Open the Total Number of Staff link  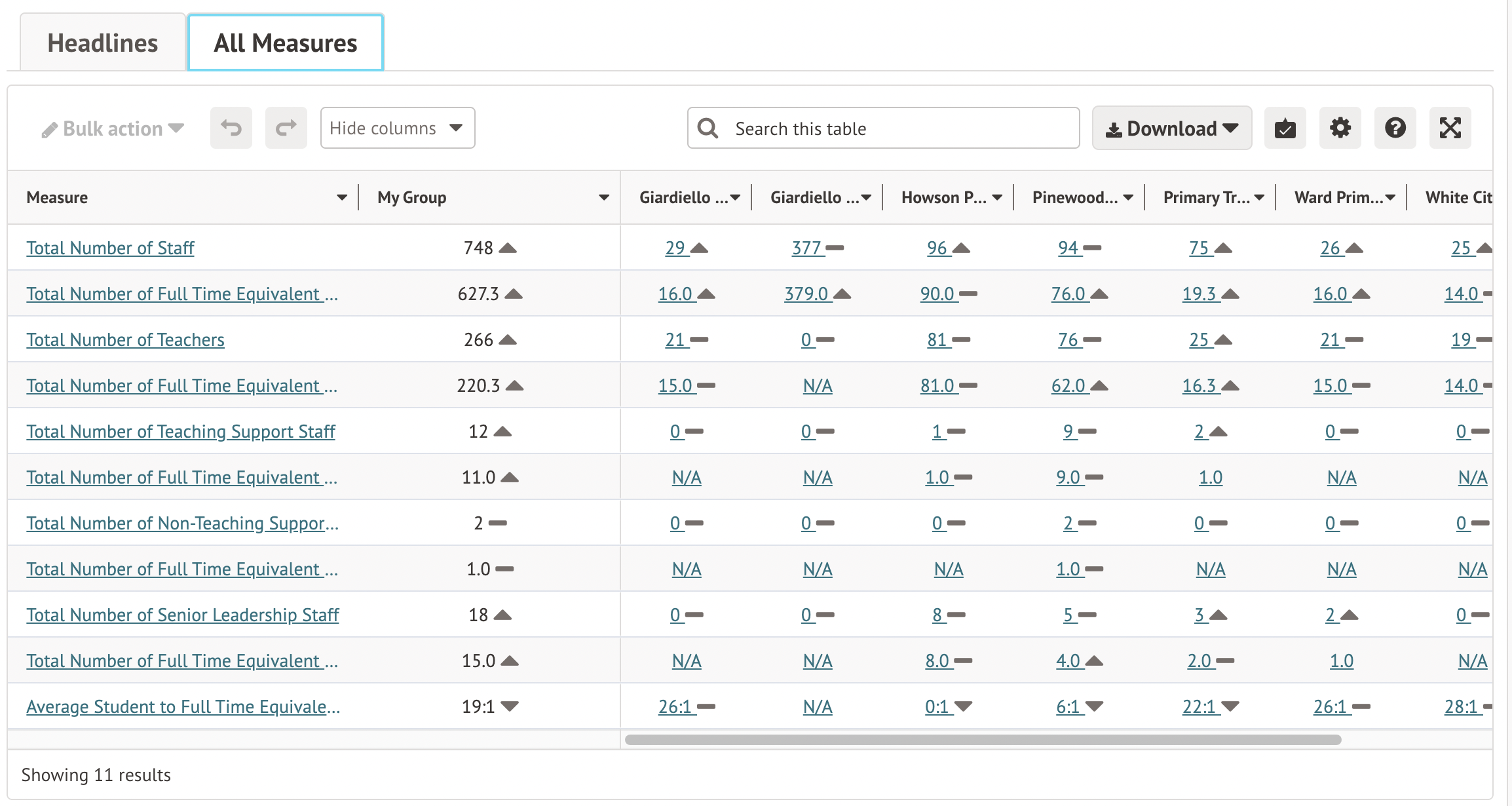point(110,248)
